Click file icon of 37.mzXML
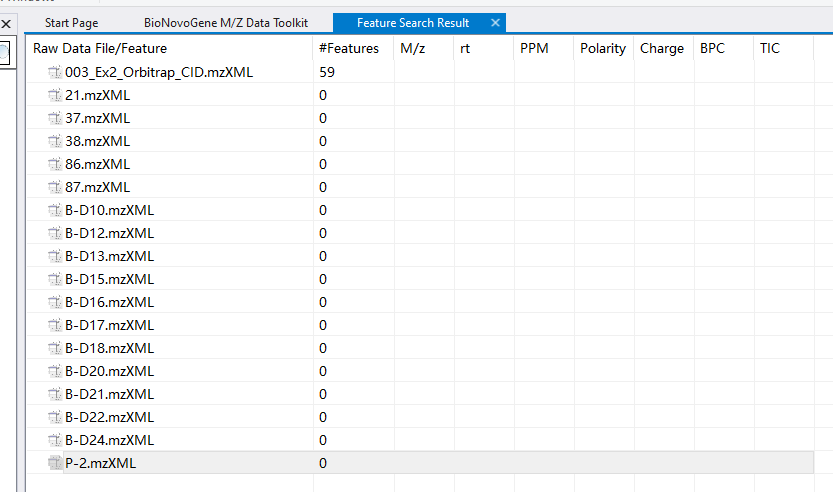 pos(55,118)
